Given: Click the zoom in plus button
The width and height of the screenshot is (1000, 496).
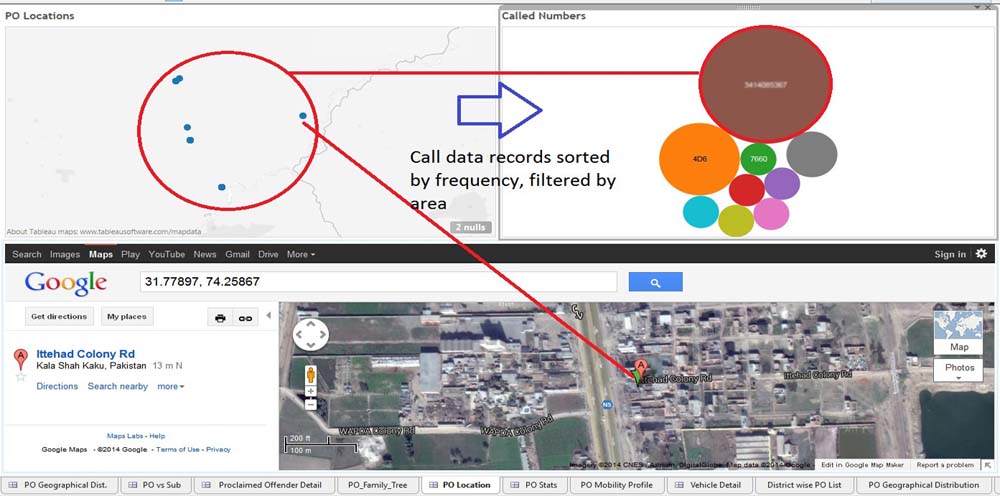Looking at the screenshot, I should [310, 392].
